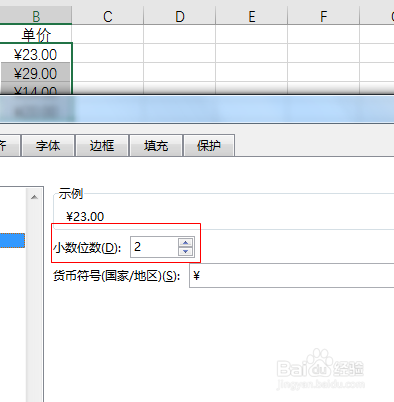
Task: Click the sample preview ¥23.00 text
Action: [x=85, y=217]
